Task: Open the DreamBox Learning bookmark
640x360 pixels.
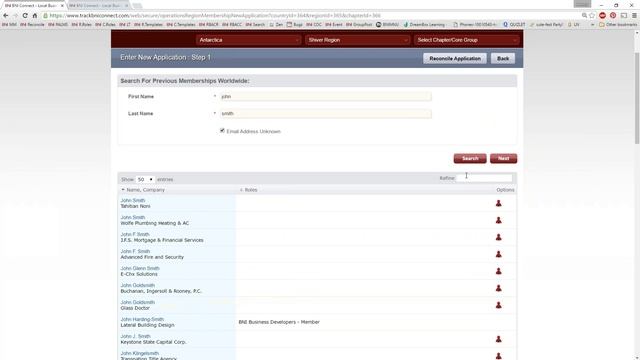Action: (424, 24)
